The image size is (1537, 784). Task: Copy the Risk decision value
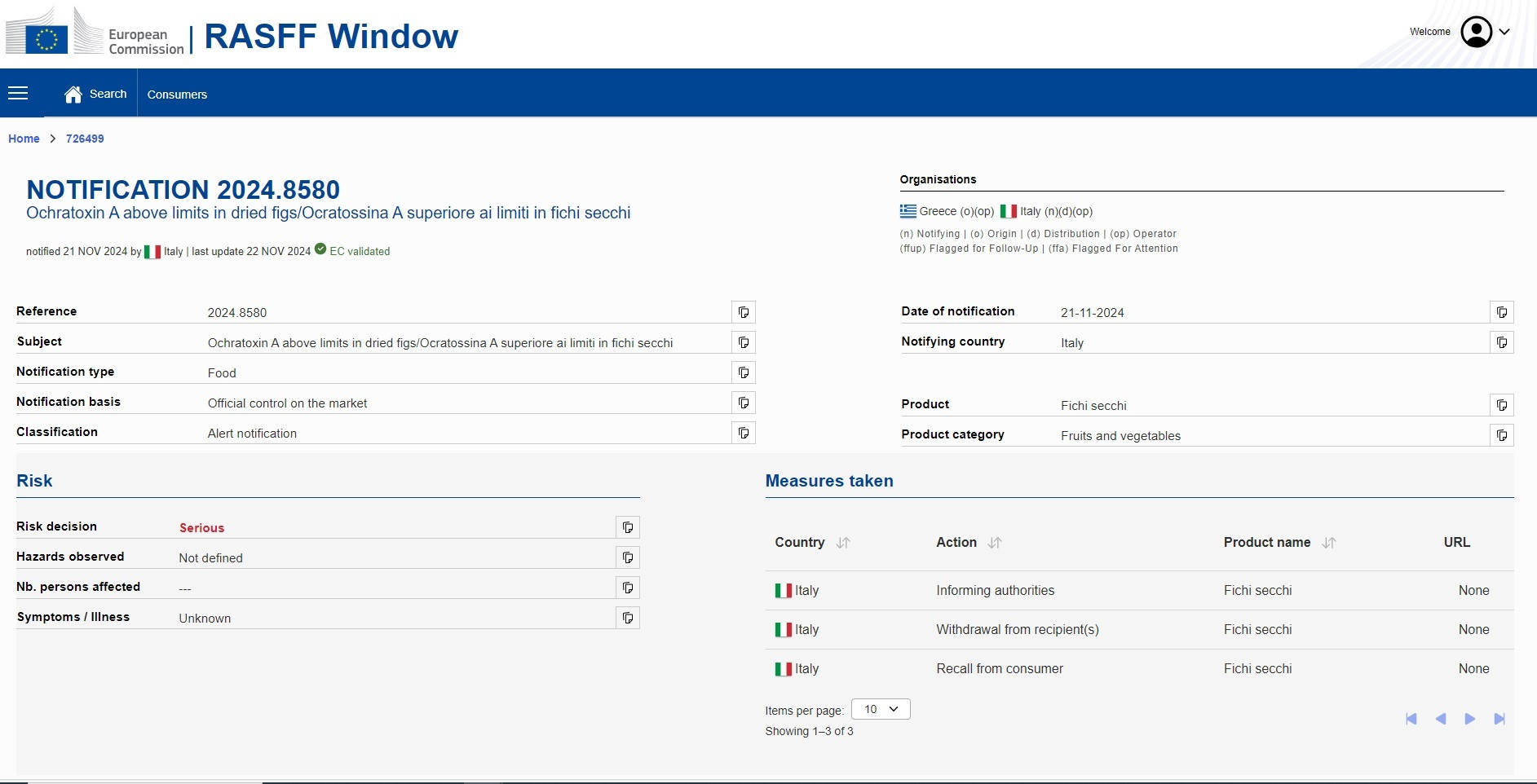pos(627,527)
